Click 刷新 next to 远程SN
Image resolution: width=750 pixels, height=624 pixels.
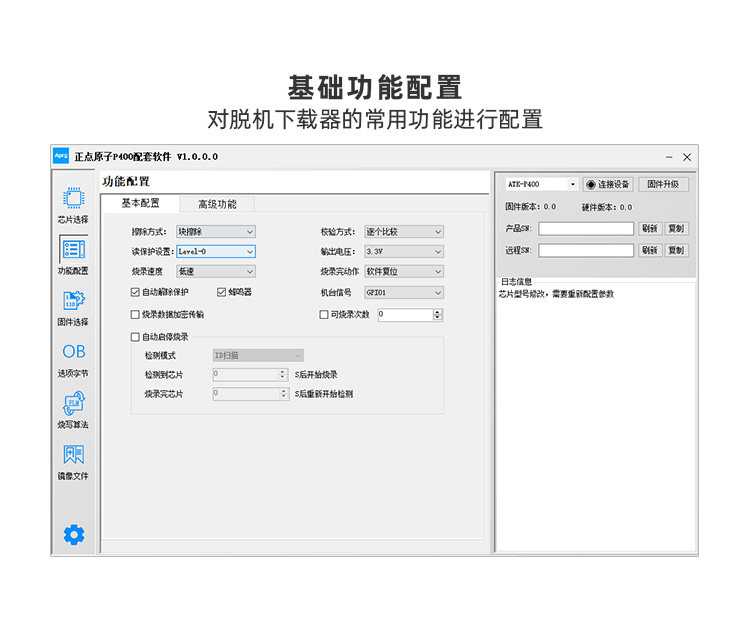point(650,250)
